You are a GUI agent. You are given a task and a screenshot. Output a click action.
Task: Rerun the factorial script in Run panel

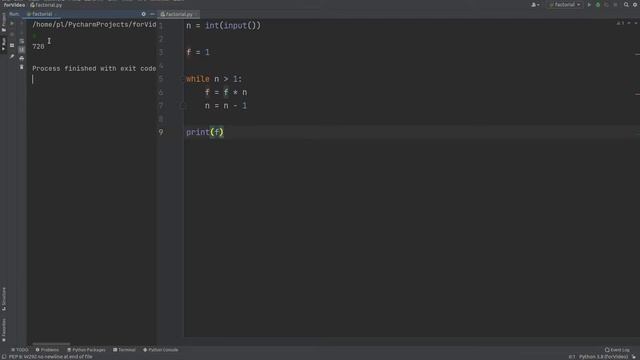(12, 24)
